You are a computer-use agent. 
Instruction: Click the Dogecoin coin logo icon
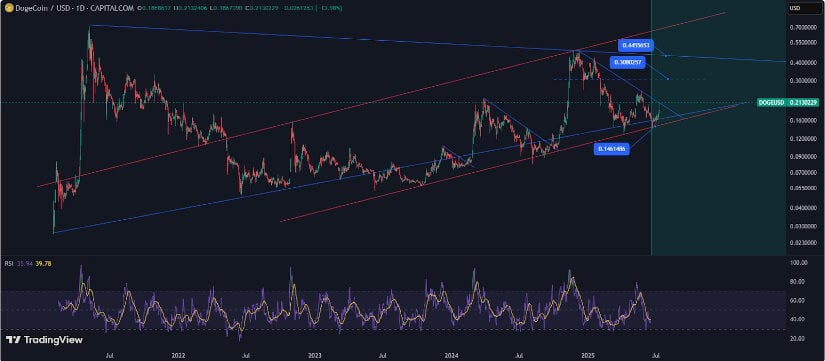8,8
